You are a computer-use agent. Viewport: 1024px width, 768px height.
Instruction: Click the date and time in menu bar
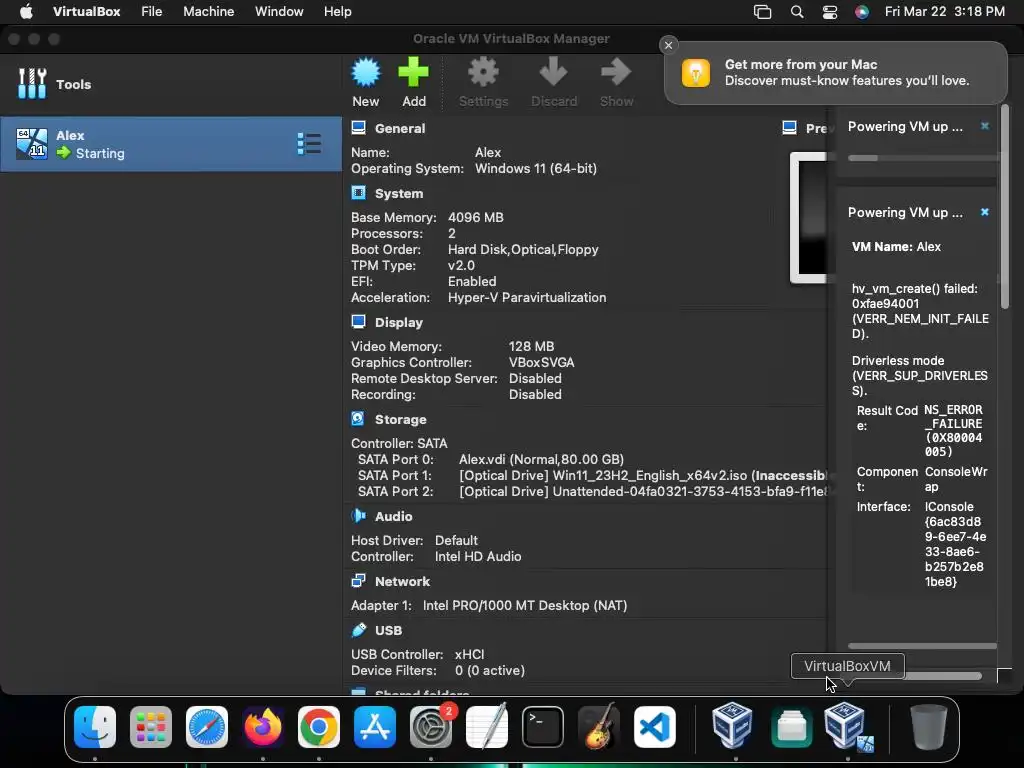coord(944,12)
